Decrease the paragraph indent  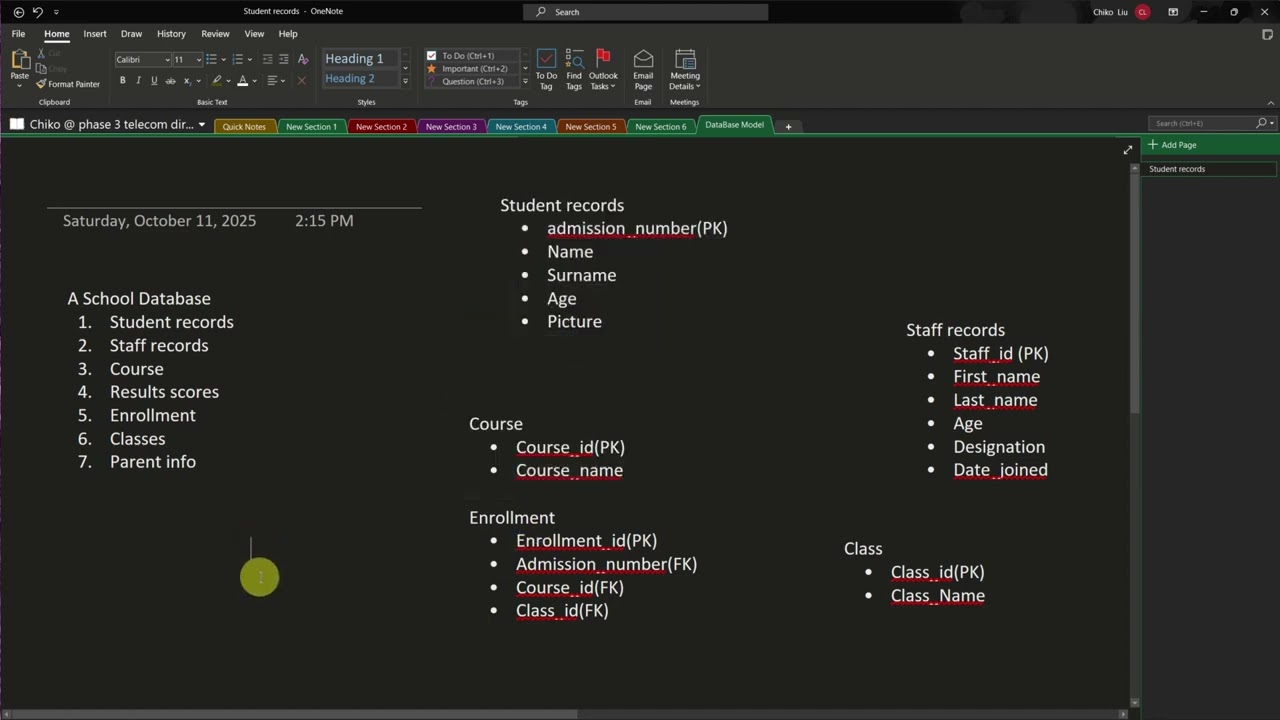click(267, 59)
